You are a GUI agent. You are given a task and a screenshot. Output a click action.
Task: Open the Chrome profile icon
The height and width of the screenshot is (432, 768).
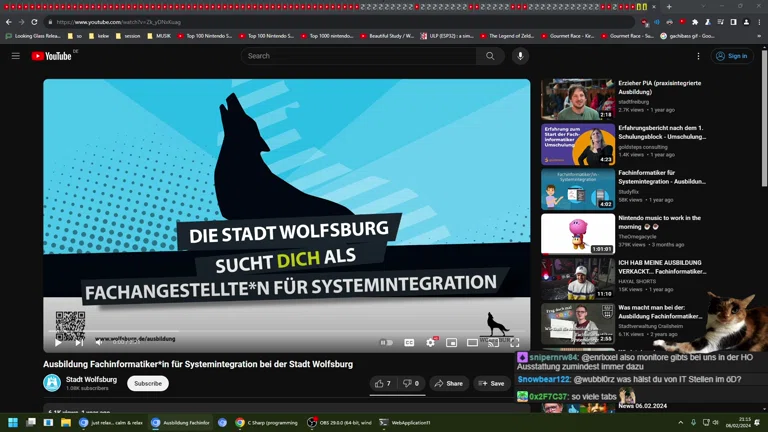click(x=746, y=22)
